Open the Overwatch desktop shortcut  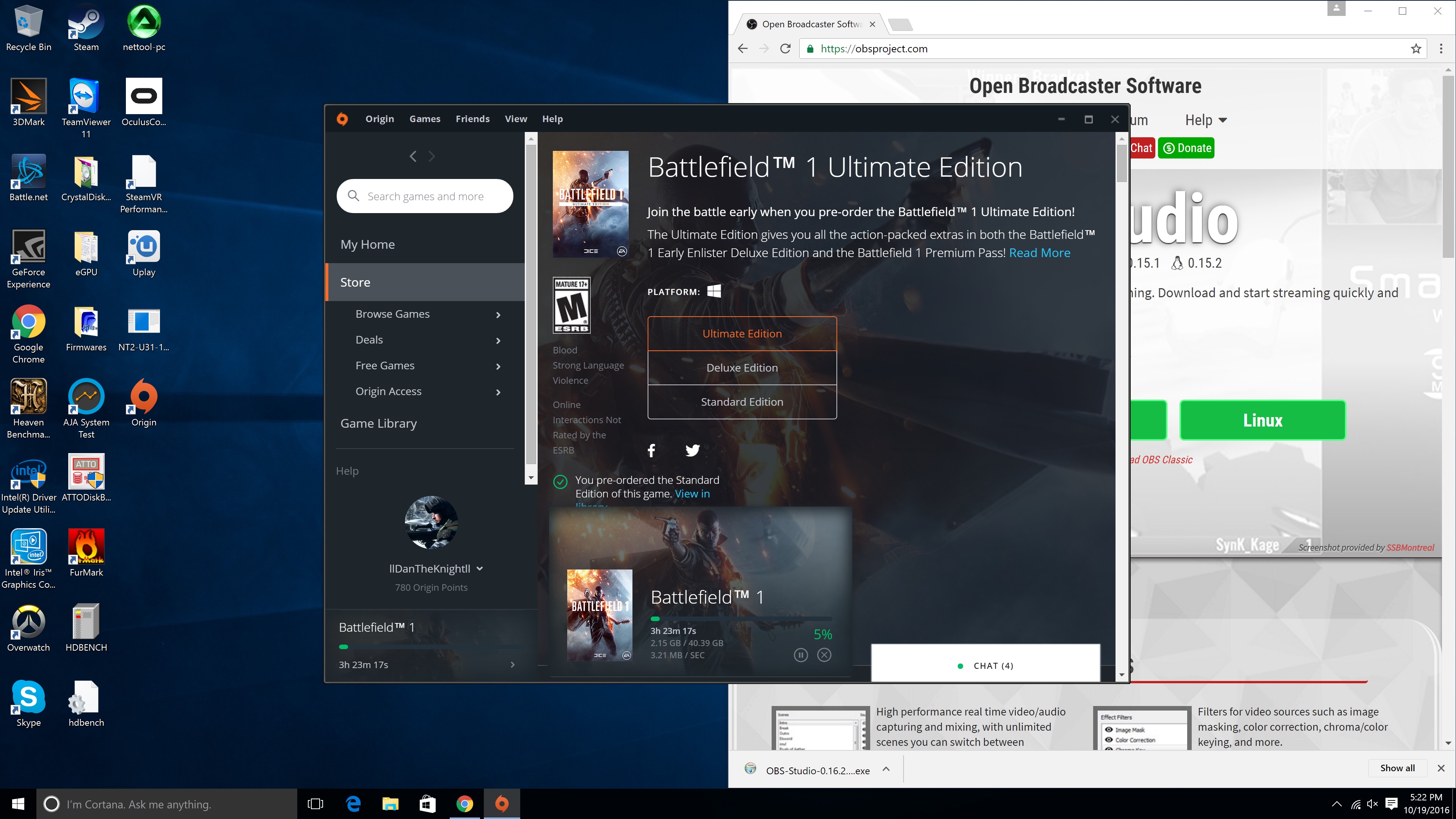pyautogui.click(x=28, y=629)
